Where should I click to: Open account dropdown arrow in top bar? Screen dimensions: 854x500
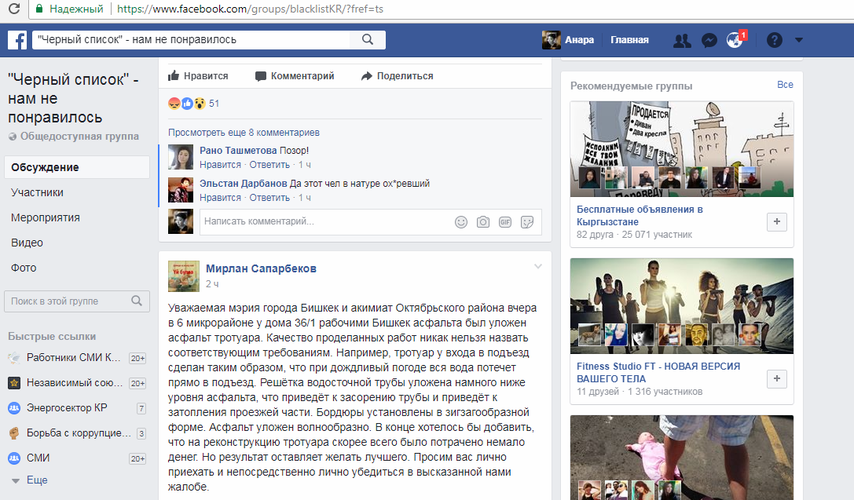[798, 41]
